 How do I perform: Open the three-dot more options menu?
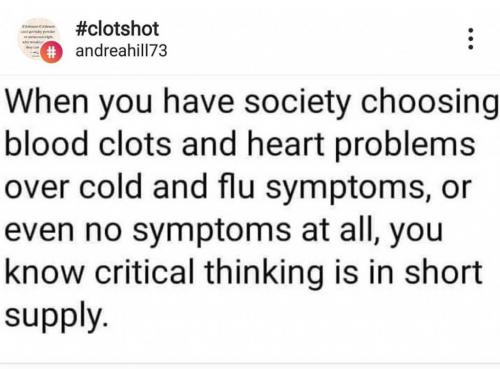coord(470,39)
